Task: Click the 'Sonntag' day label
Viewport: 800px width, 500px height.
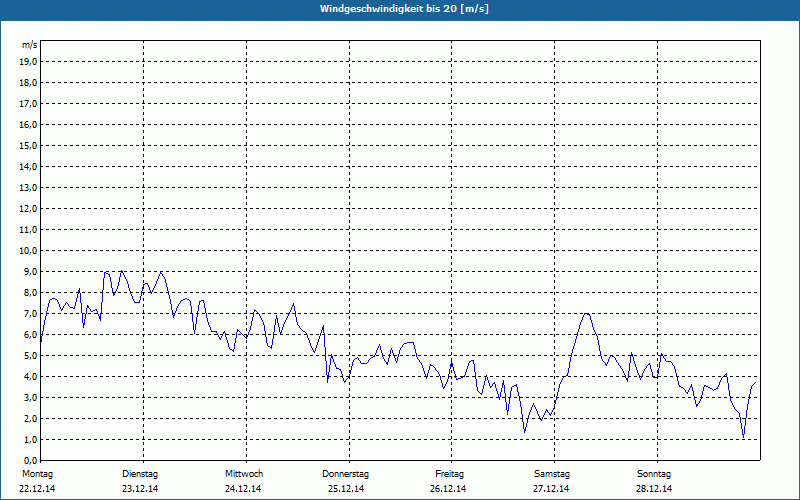Action: (x=654, y=474)
